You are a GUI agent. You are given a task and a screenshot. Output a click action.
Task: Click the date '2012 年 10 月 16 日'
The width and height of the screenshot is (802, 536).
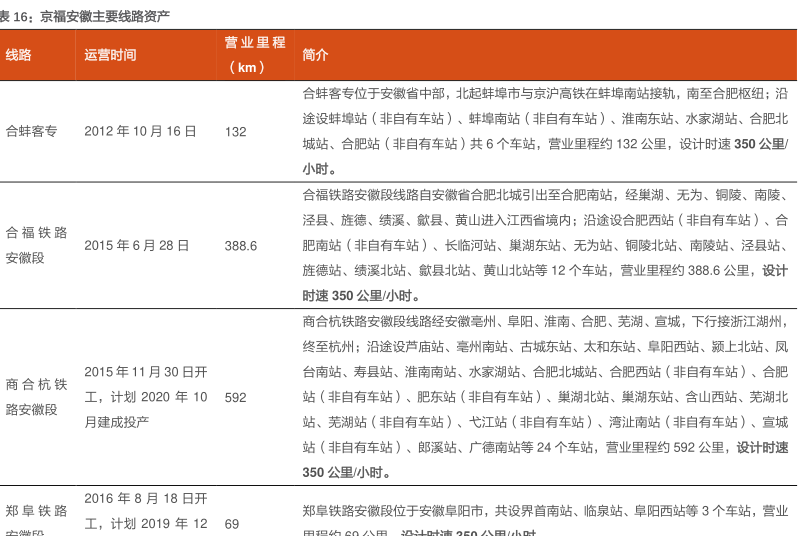coord(140,131)
